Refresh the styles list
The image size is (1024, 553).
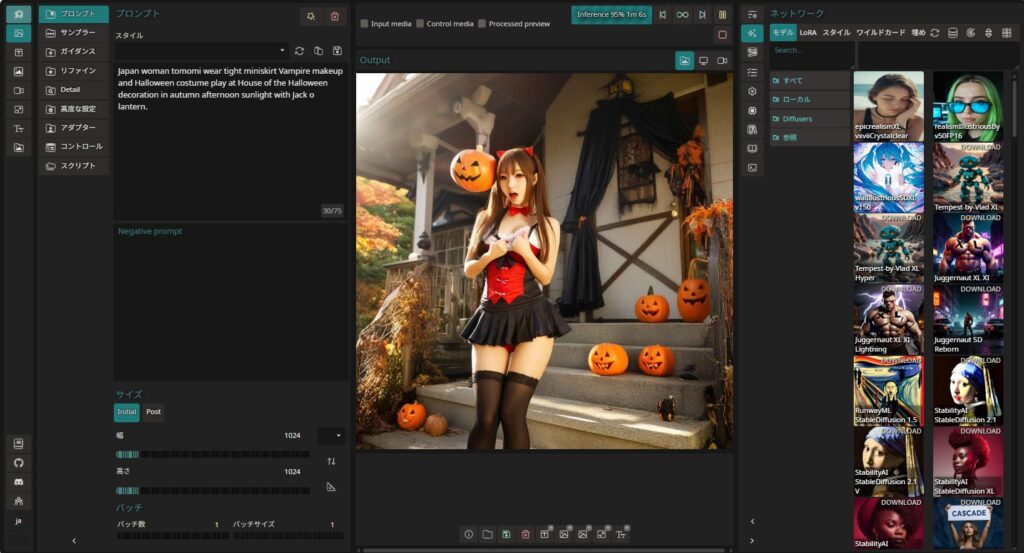click(x=299, y=50)
